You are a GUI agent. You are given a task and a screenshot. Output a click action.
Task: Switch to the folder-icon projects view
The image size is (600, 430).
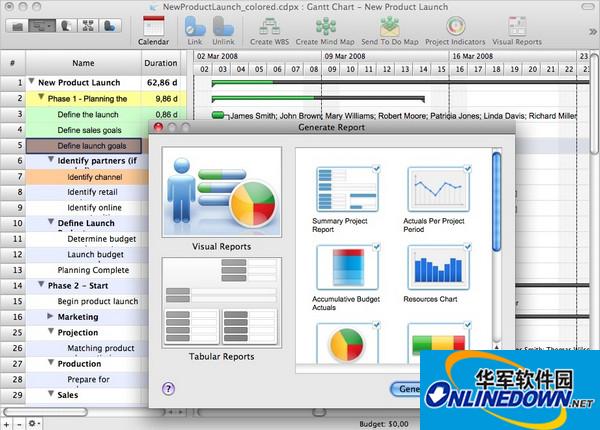17,26
